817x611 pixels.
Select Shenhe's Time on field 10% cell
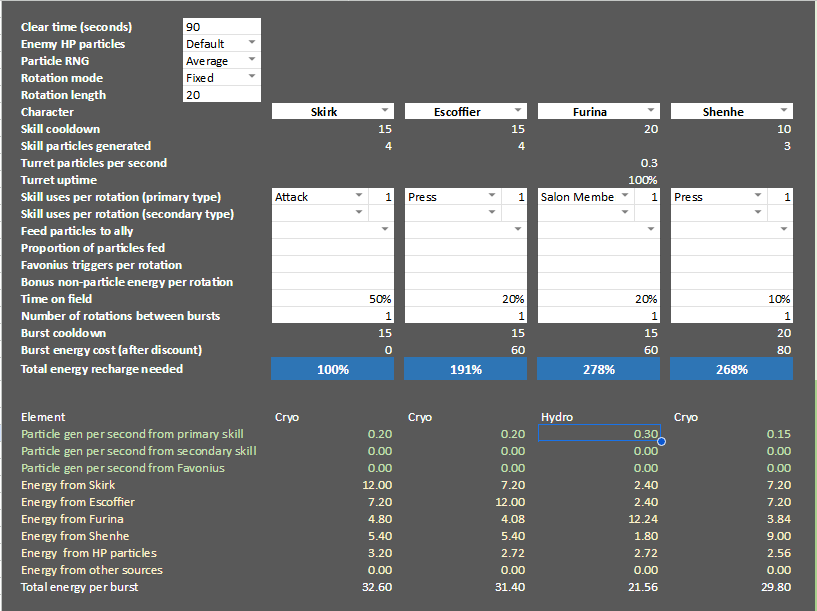[732, 299]
